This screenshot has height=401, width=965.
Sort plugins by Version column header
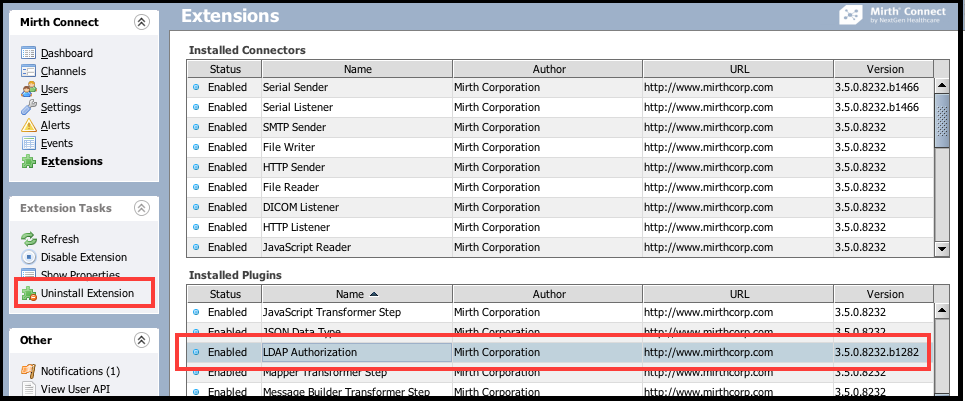pyautogui.click(x=885, y=294)
